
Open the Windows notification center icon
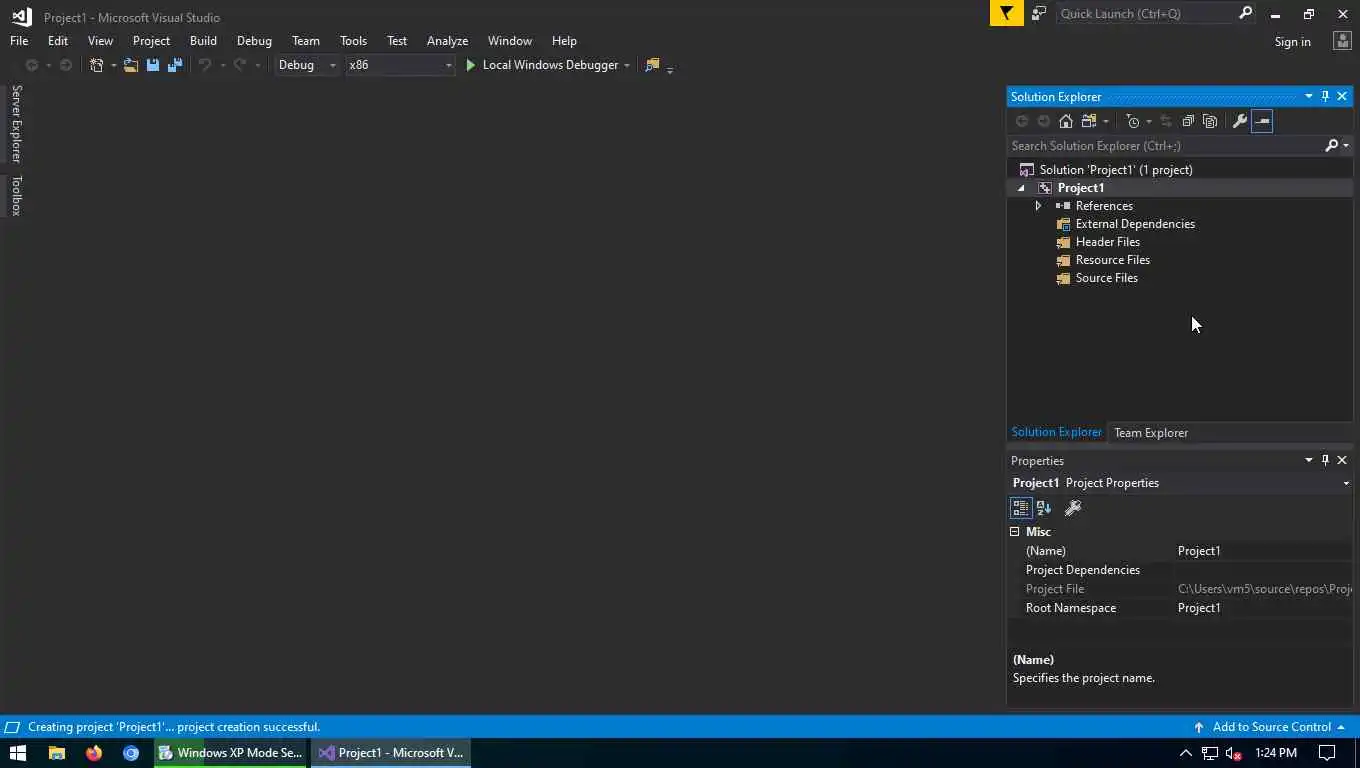(x=1327, y=753)
